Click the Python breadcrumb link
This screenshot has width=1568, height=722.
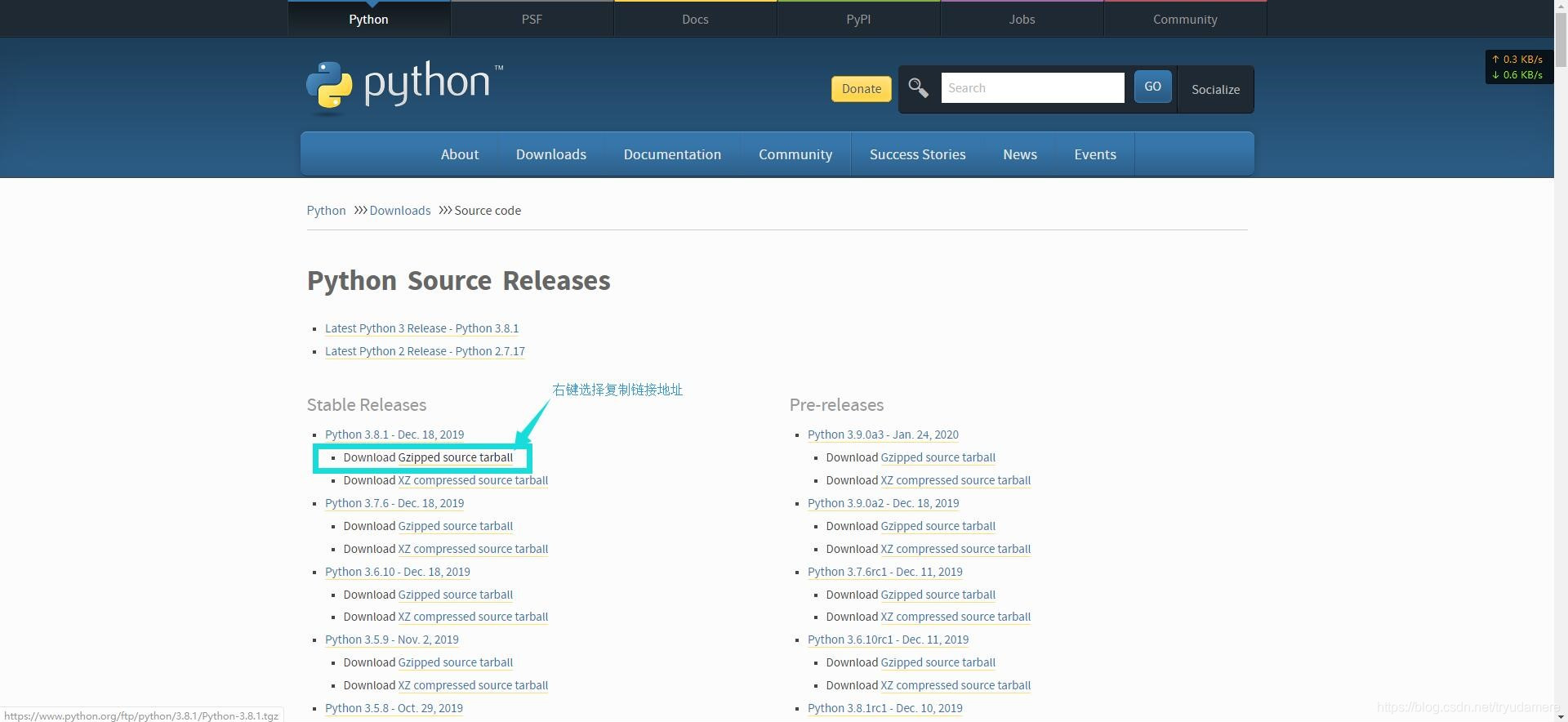[x=326, y=210]
